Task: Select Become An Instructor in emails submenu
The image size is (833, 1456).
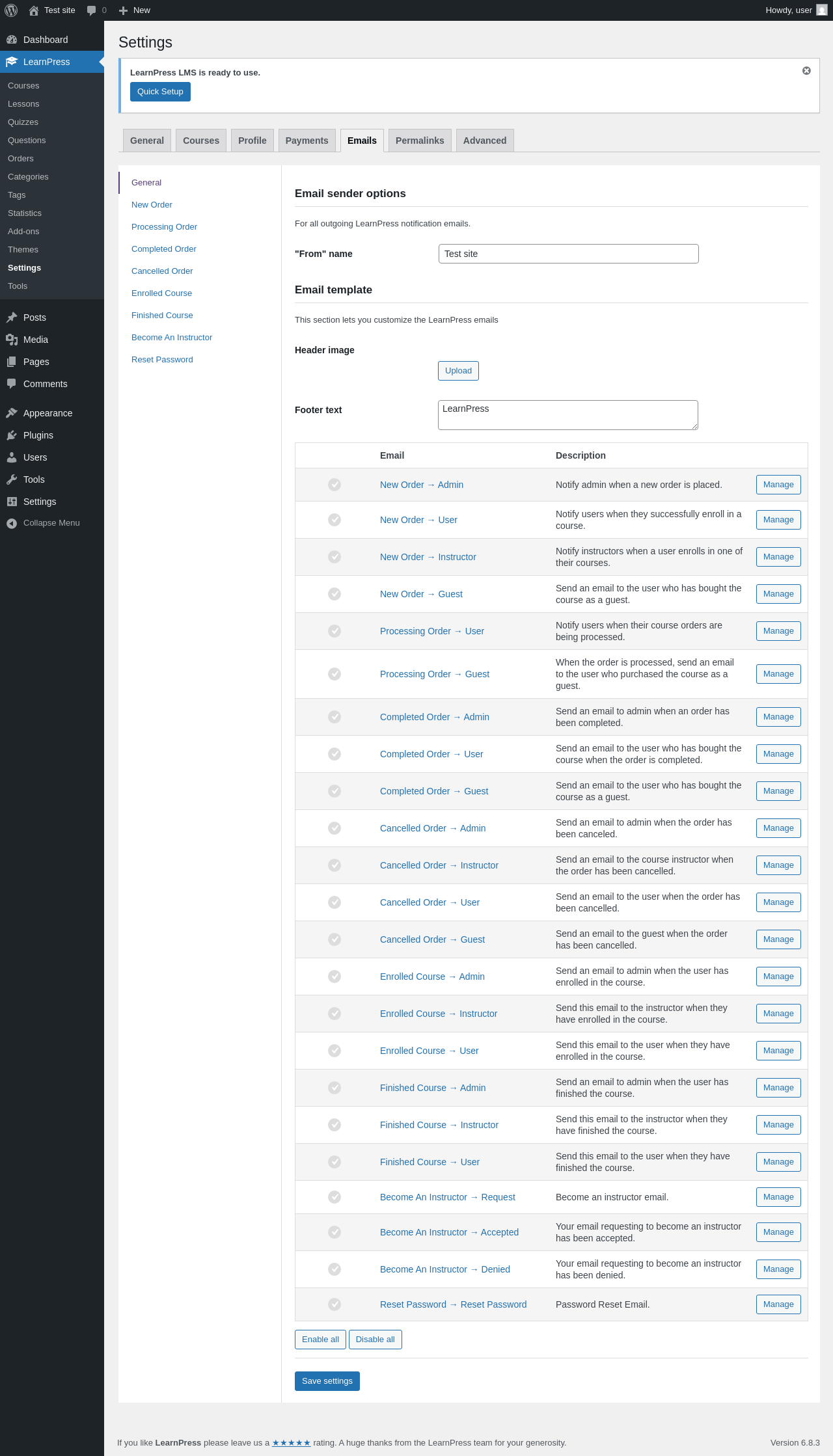Action: tap(172, 338)
